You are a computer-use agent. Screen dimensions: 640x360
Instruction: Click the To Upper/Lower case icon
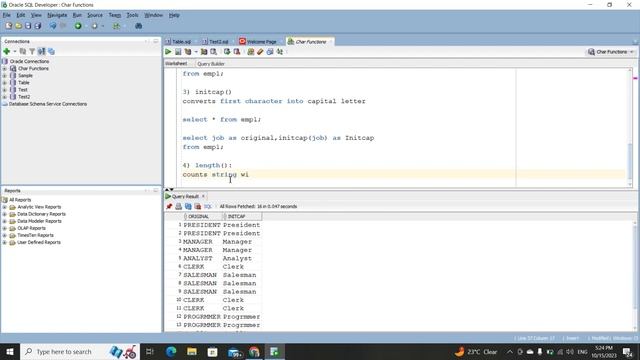tap(280, 52)
